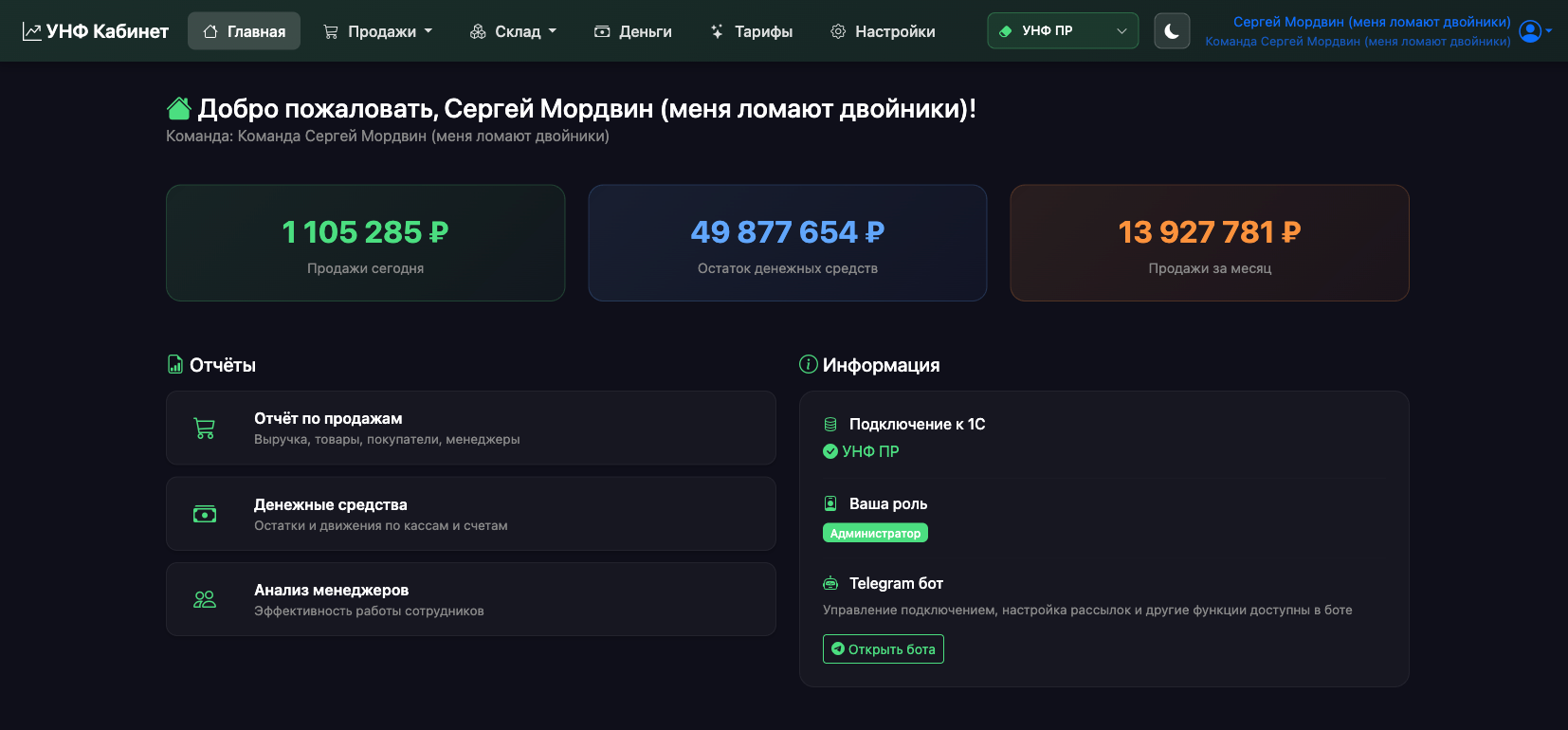Expand the Продажи dropdown menu

click(377, 30)
